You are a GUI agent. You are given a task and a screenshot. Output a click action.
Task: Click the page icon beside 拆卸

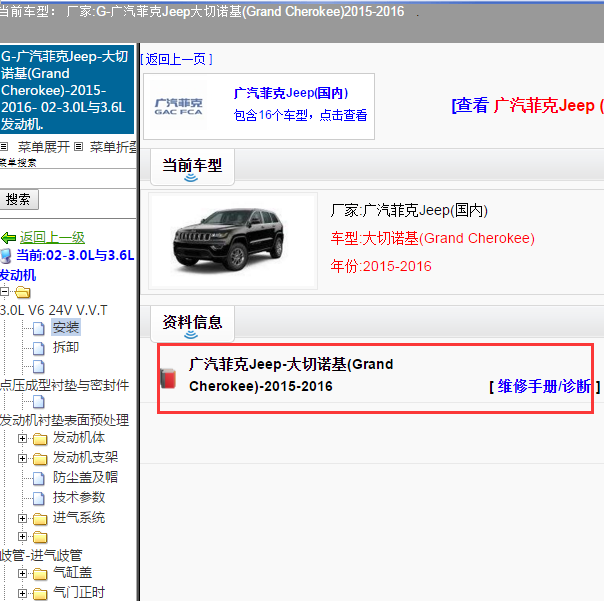coord(39,348)
